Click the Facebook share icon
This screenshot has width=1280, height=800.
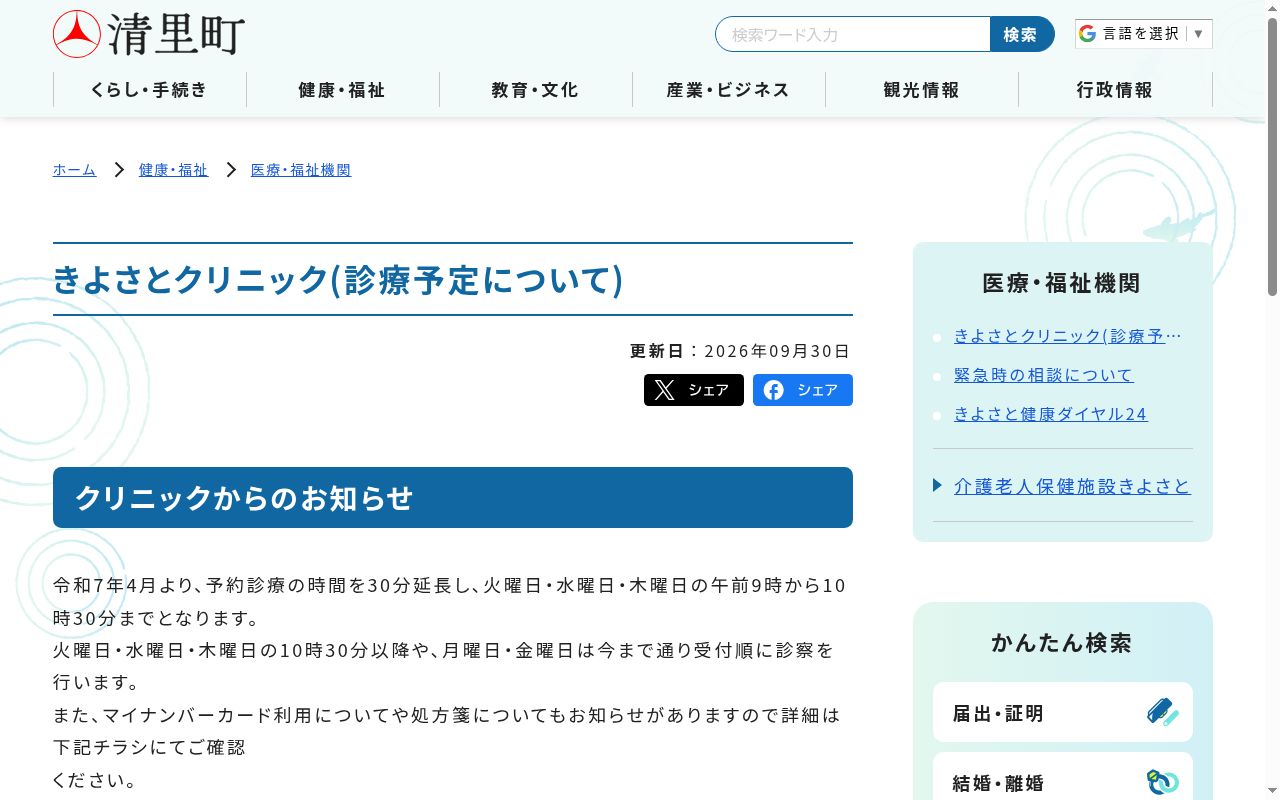pyautogui.click(x=774, y=390)
